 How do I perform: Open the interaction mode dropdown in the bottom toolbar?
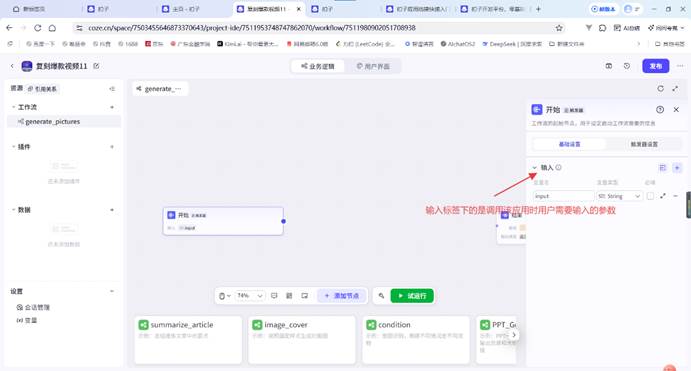pos(225,296)
